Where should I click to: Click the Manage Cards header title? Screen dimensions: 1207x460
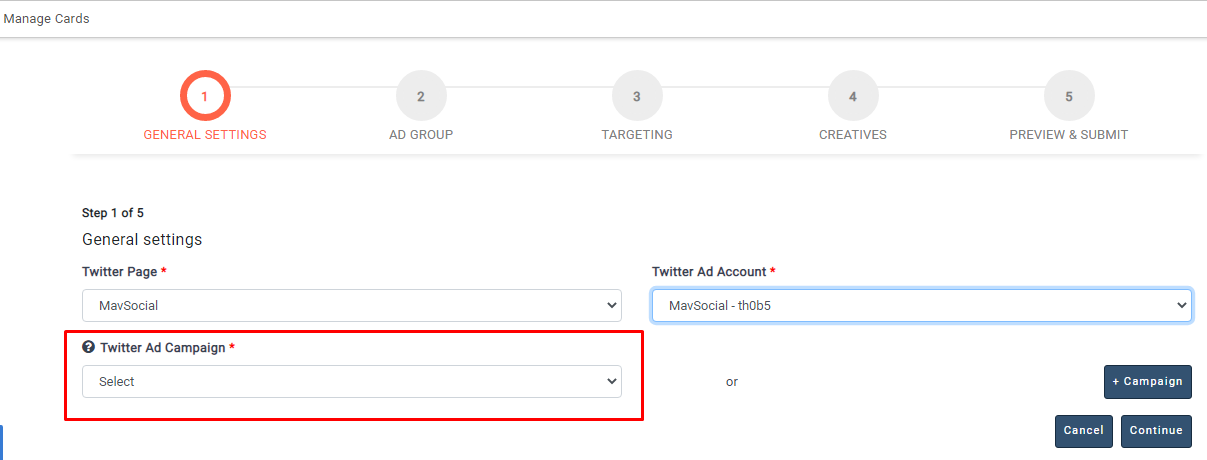click(x=47, y=19)
